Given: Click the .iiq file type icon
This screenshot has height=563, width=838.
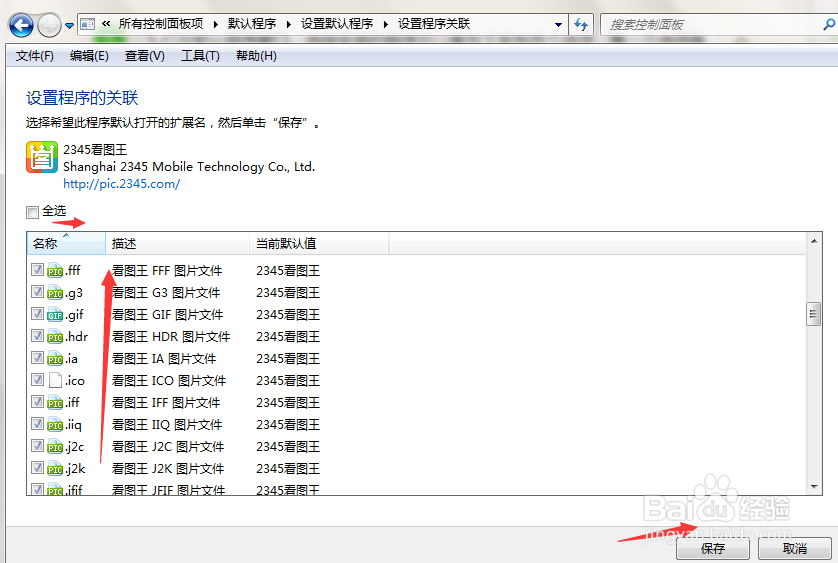Looking at the screenshot, I should (55, 425).
